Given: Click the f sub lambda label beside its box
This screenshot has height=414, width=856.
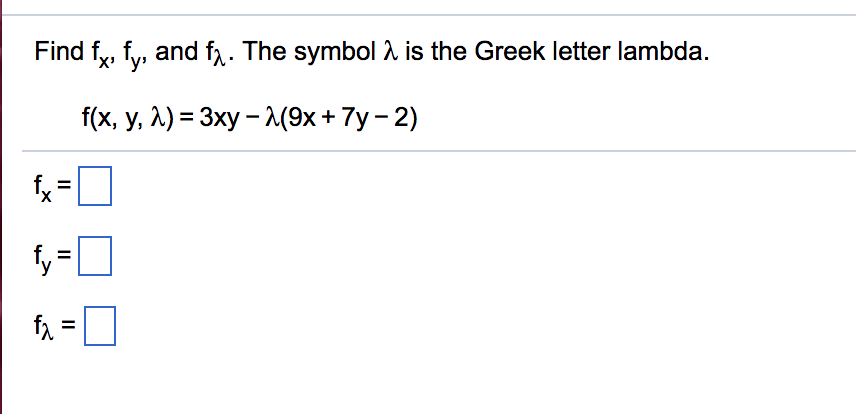Looking at the screenshot, I should pos(44,328).
